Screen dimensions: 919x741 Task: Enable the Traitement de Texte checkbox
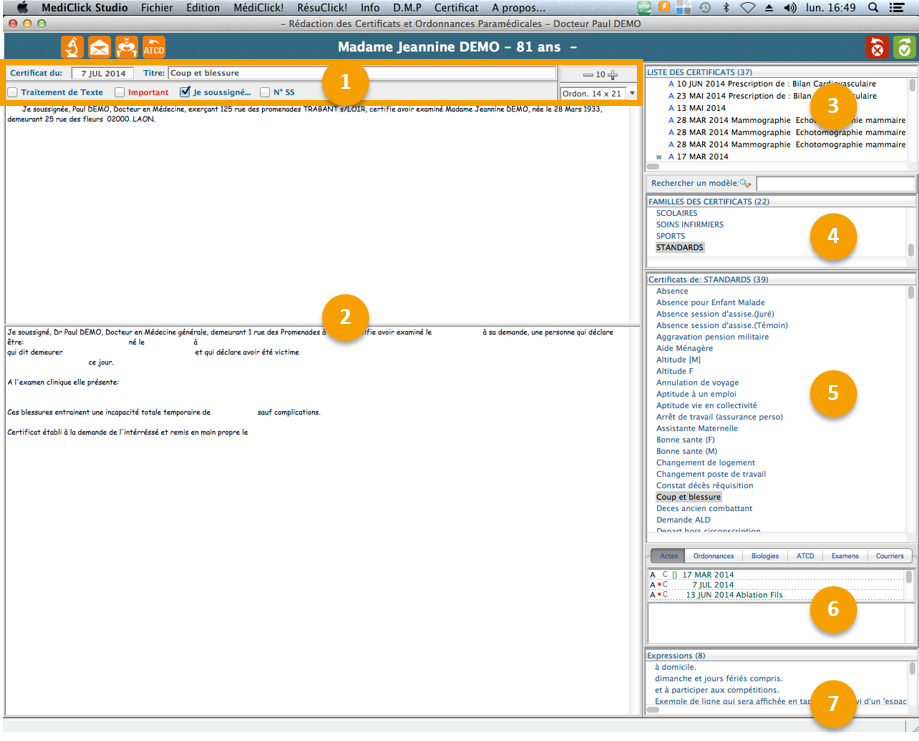click(13, 93)
